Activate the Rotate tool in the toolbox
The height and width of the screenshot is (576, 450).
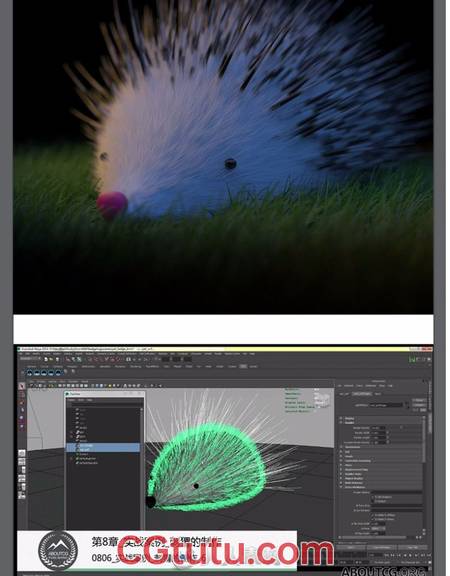click(x=22, y=418)
